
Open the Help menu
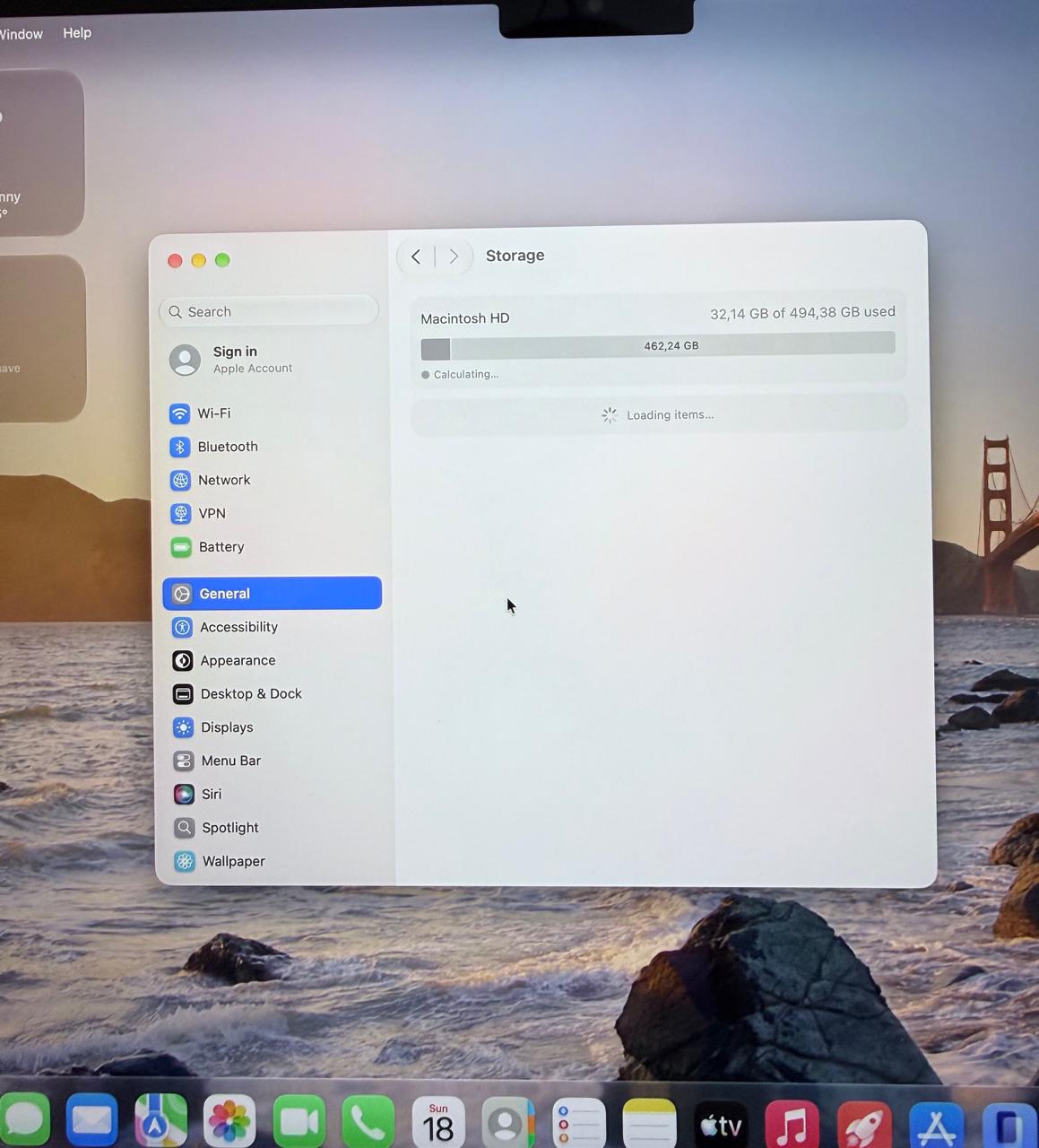[77, 33]
